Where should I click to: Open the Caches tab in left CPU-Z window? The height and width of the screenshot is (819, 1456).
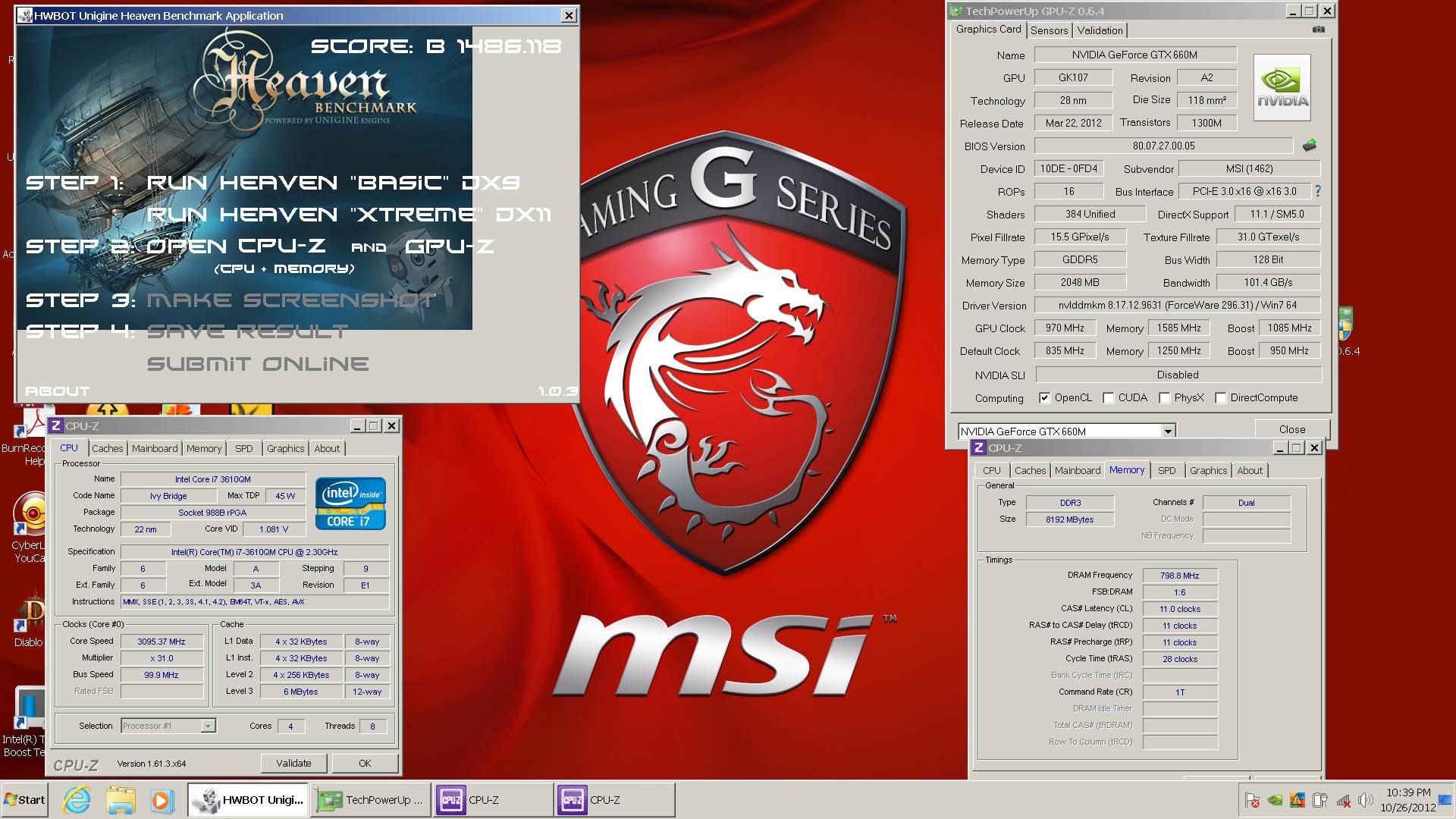click(107, 448)
